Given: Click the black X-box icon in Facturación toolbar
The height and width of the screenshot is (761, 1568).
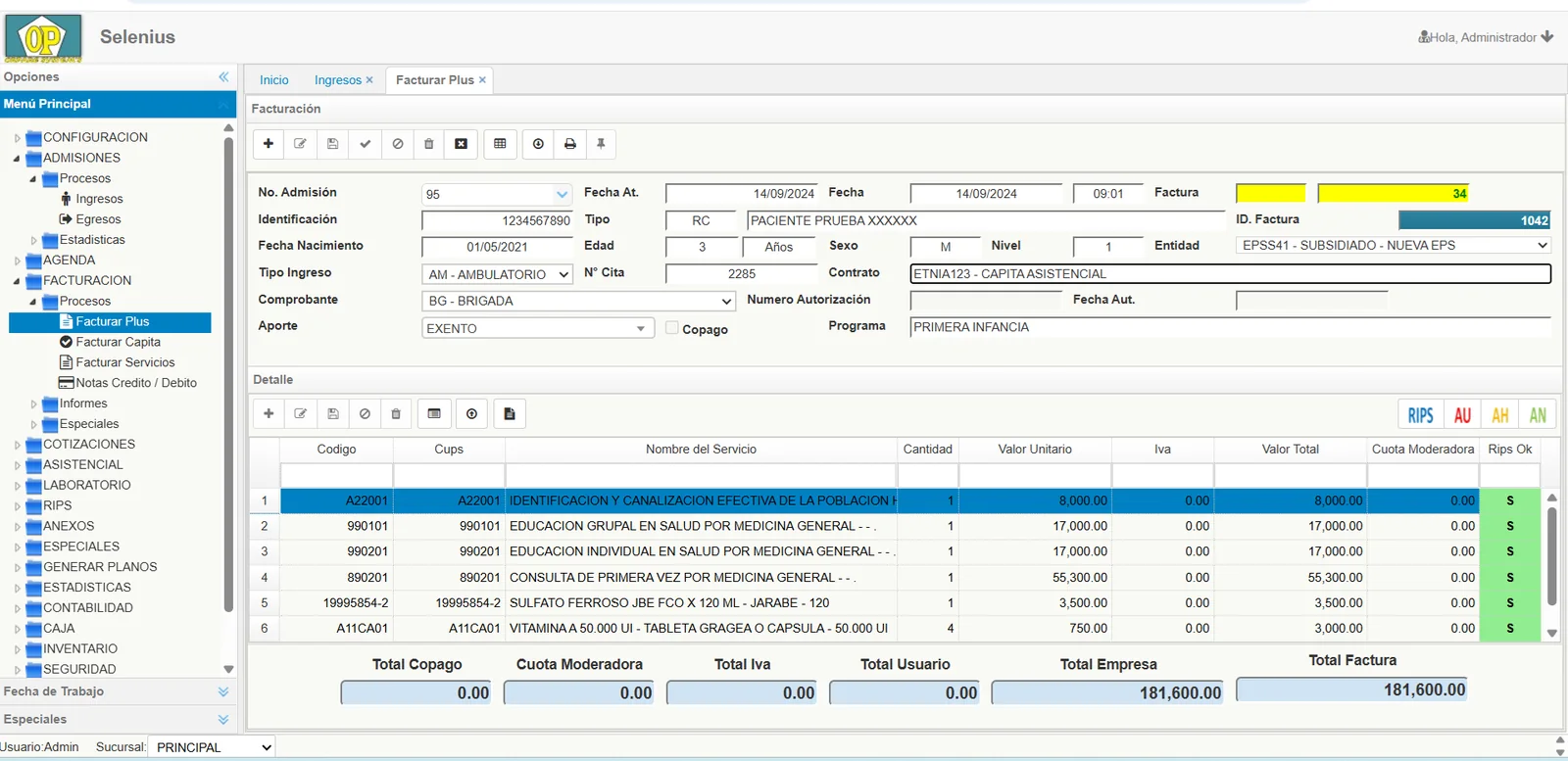Looking at the screenshot, I should point(462,144).
